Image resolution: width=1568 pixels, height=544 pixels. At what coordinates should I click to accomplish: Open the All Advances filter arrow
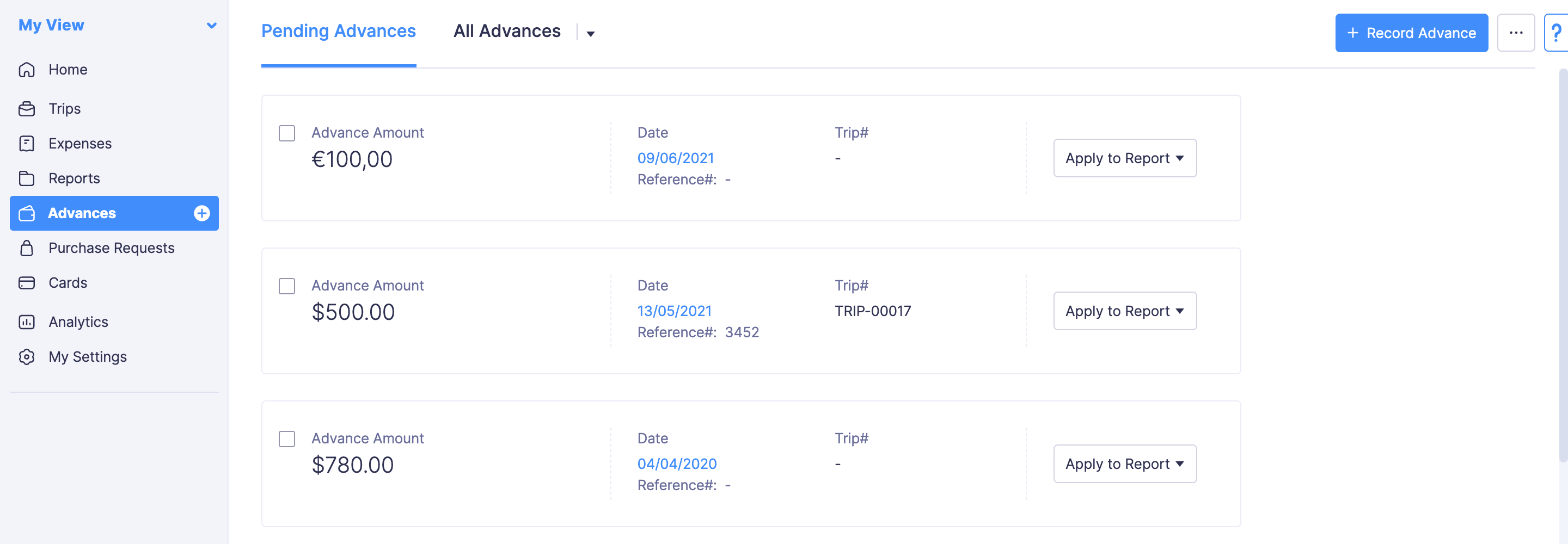590,34
